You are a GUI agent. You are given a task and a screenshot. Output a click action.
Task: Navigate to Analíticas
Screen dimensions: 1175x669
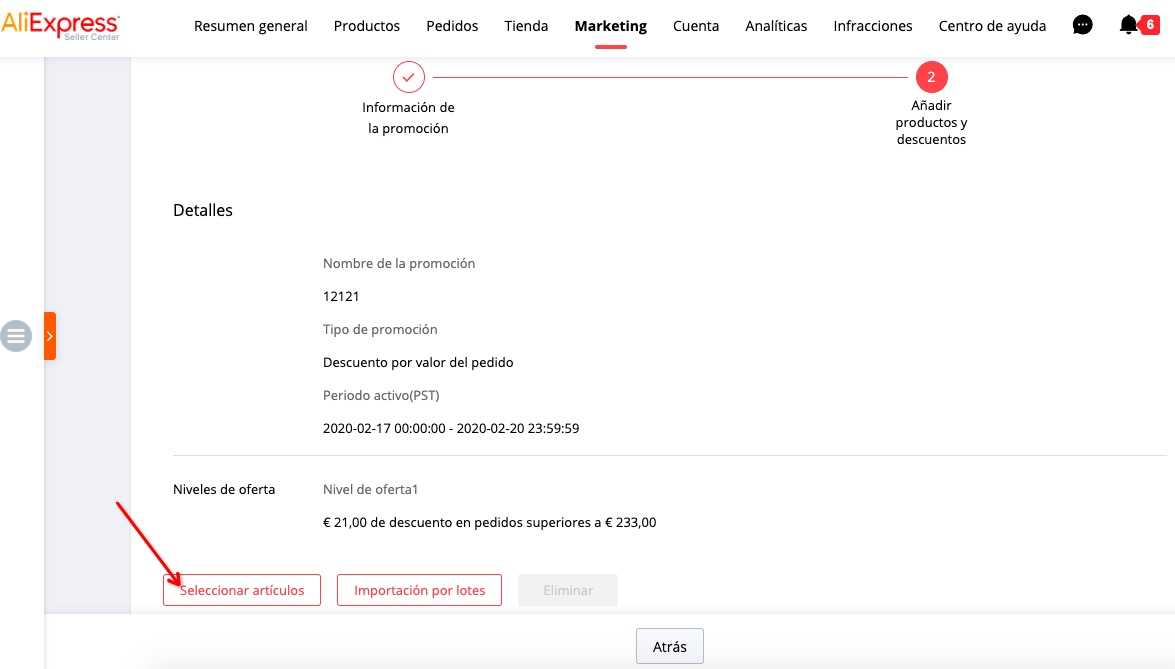coord(776,26)
